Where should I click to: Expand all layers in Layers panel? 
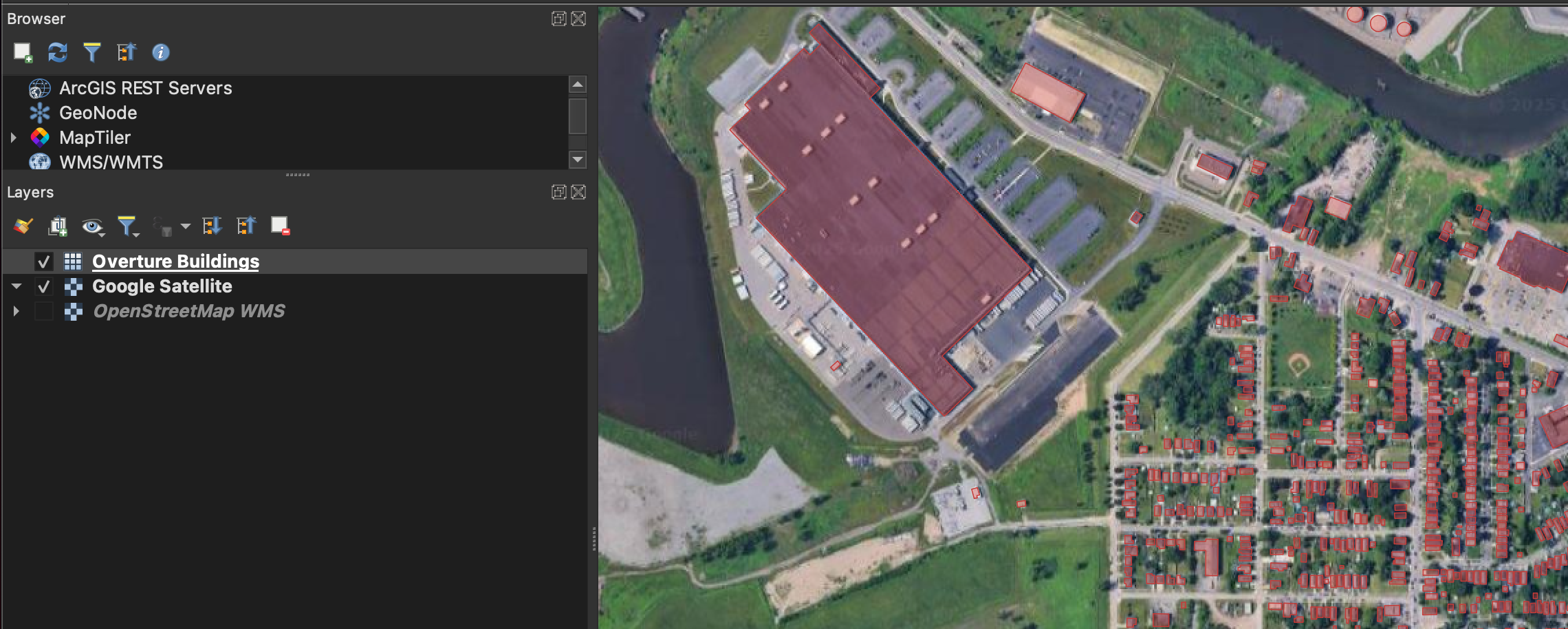coord(212,226)
